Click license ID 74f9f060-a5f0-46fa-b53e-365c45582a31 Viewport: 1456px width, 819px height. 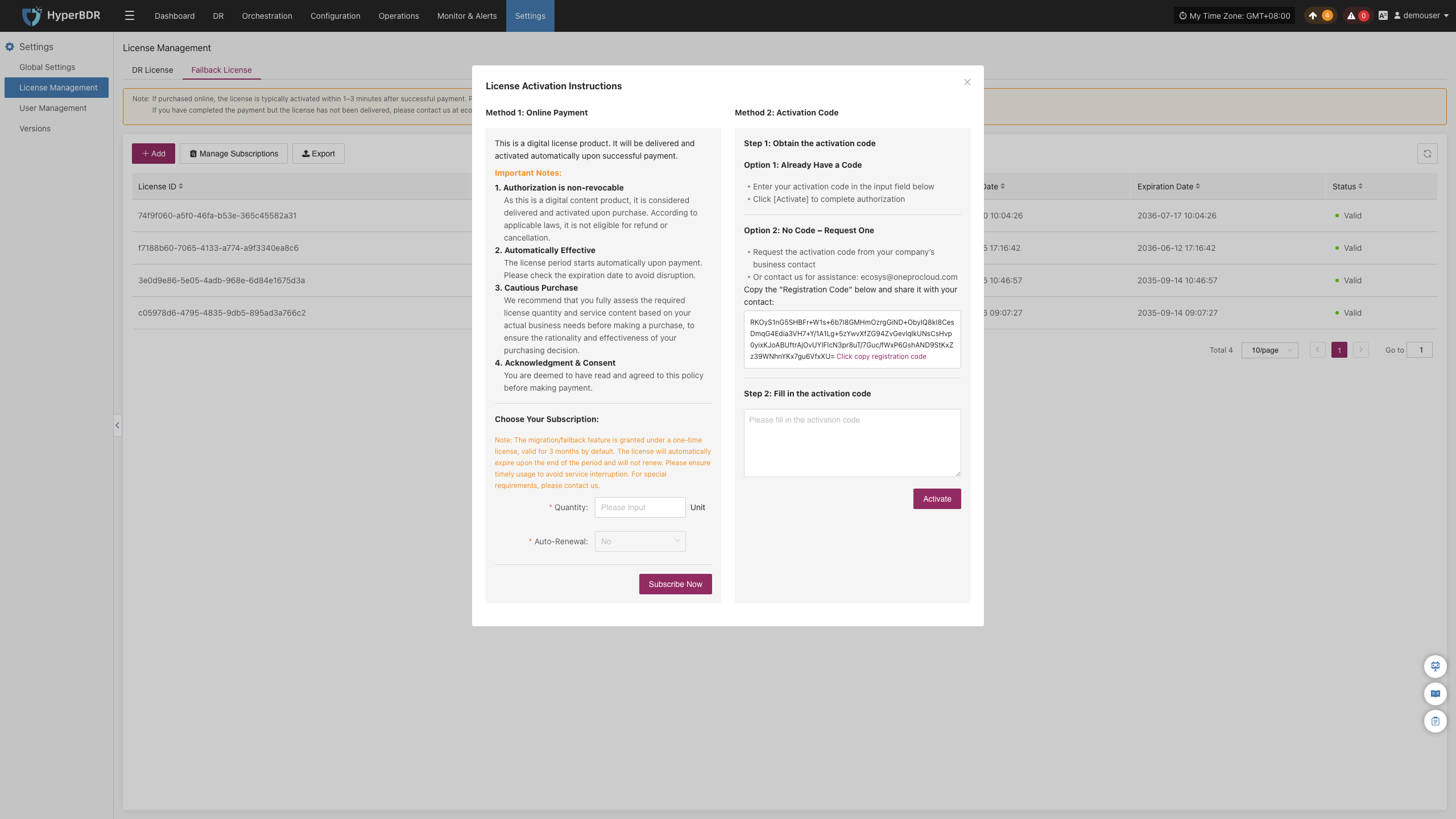tap(217, 216)
